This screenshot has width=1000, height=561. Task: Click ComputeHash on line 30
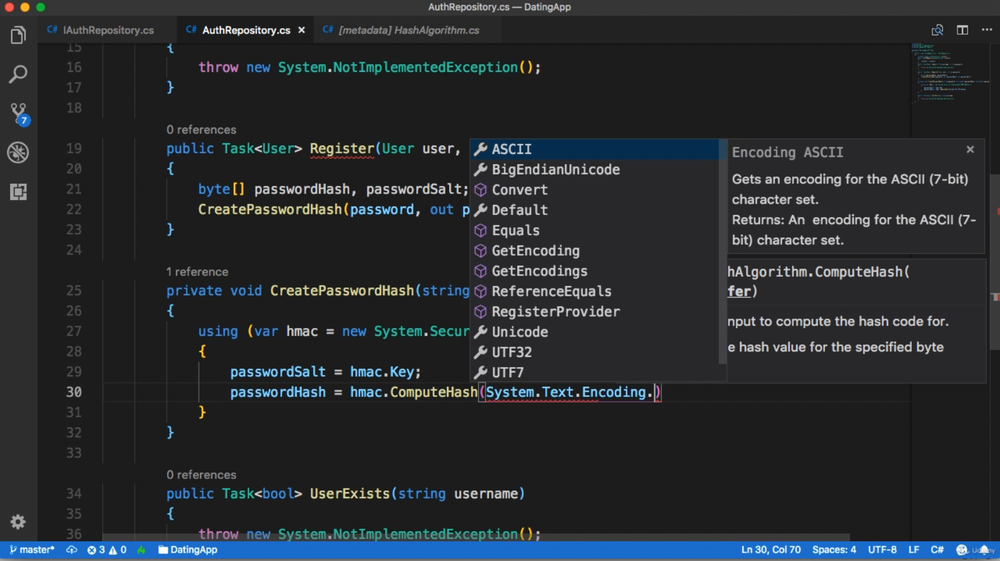(434, 392)
